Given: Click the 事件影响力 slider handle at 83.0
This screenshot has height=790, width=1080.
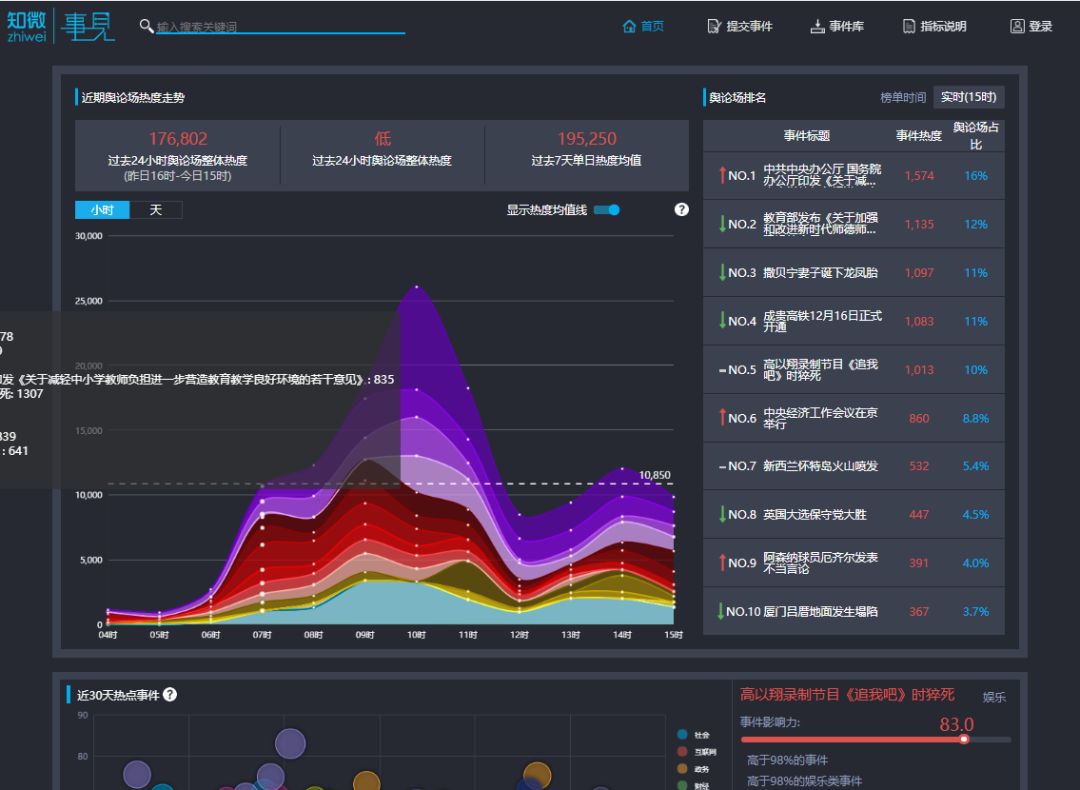Looking at the screenshot, I should pos(963,740).
